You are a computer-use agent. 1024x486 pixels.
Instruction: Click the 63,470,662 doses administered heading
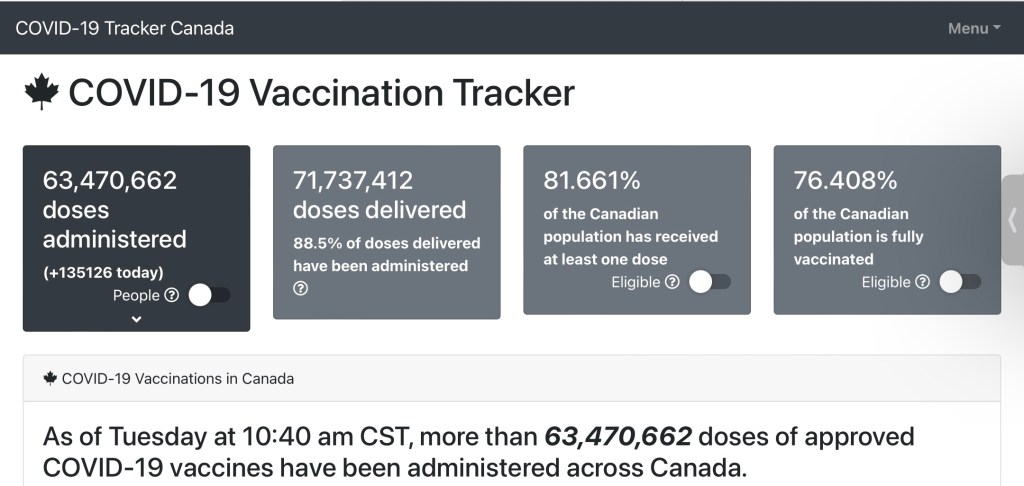[x=110, y=180]
